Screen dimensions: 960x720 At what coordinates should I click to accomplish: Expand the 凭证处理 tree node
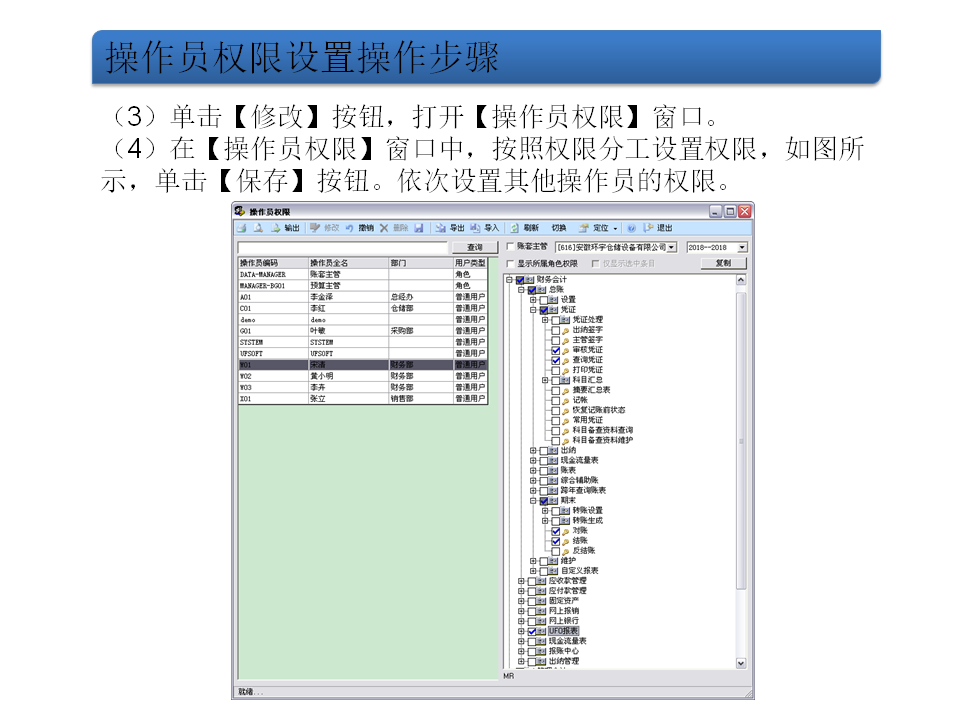click(x=545, y=320)
